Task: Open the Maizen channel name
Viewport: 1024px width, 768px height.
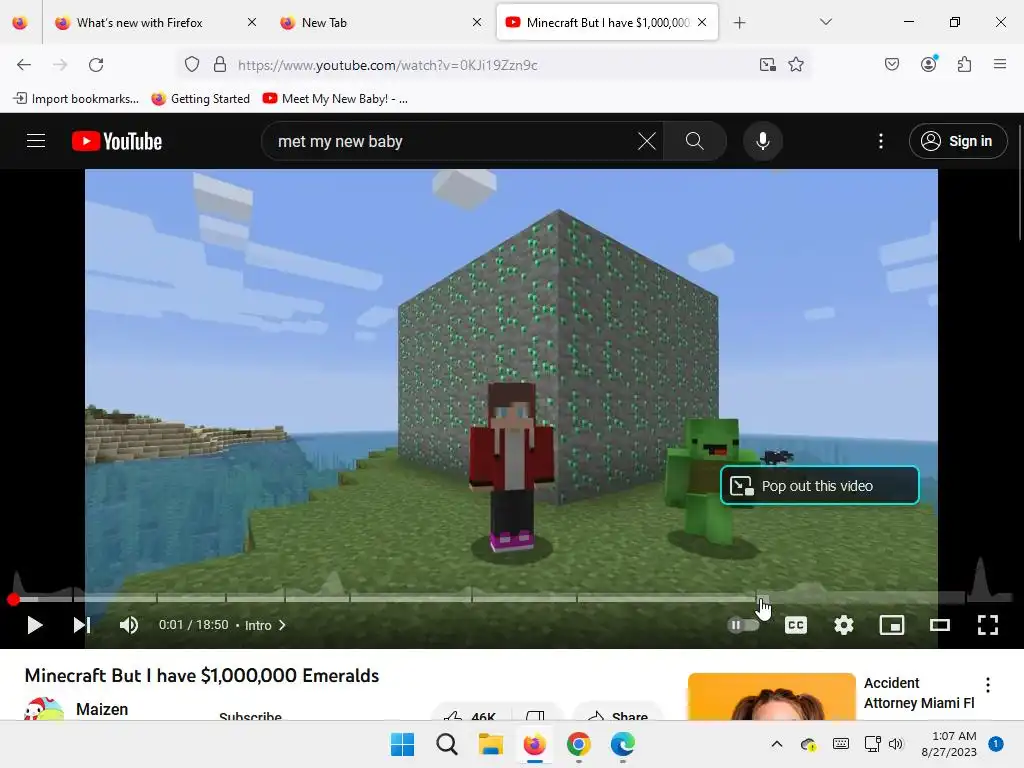Action: [102, 709]
